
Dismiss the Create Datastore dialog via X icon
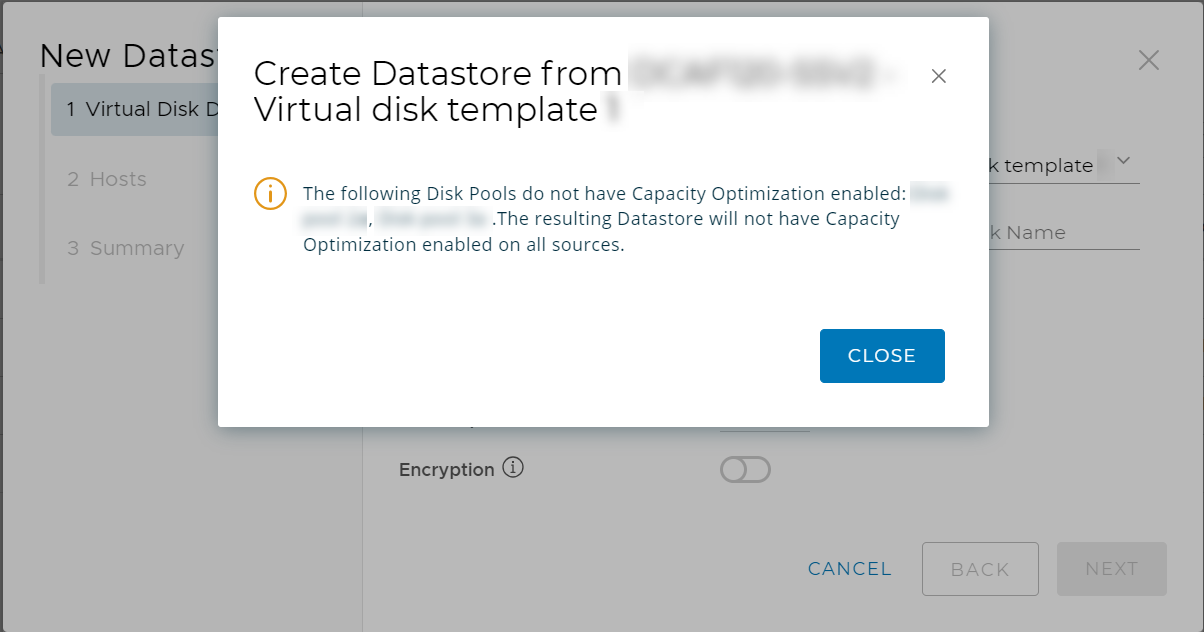(938, 76)
